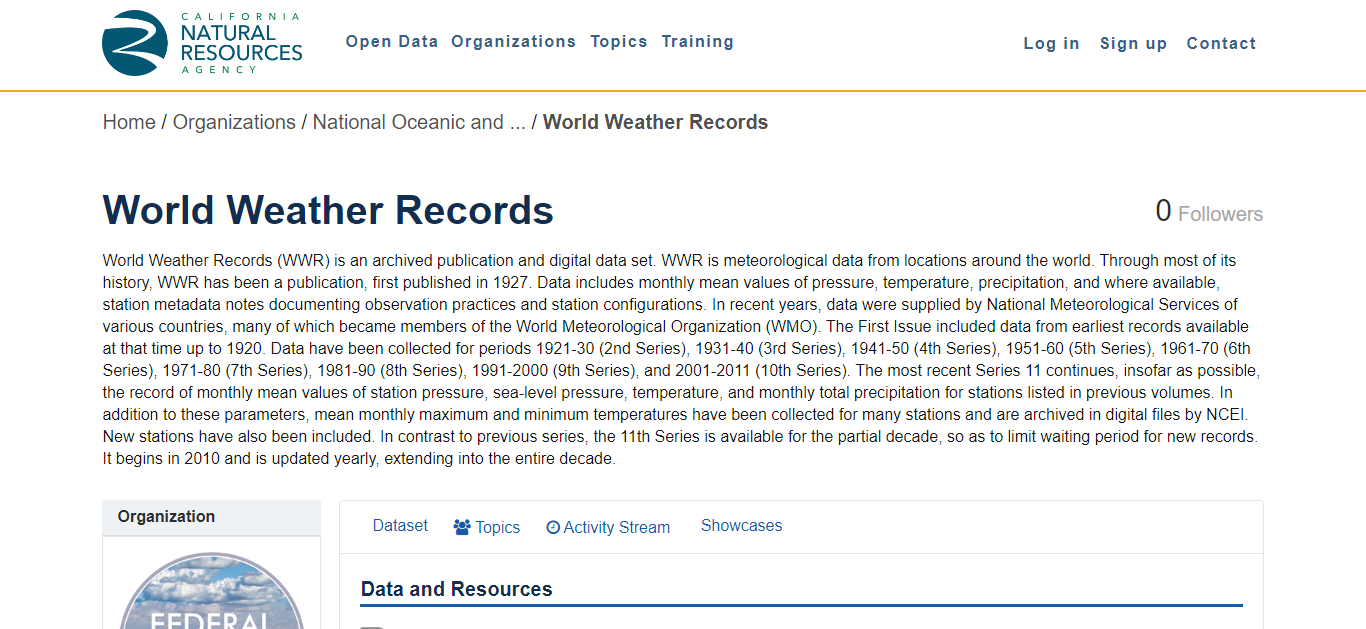Screen dimensions: 1366x629
Task: Navigate to Home via breadcrumb
Action: pyautogui.click(x=129, y=122)
